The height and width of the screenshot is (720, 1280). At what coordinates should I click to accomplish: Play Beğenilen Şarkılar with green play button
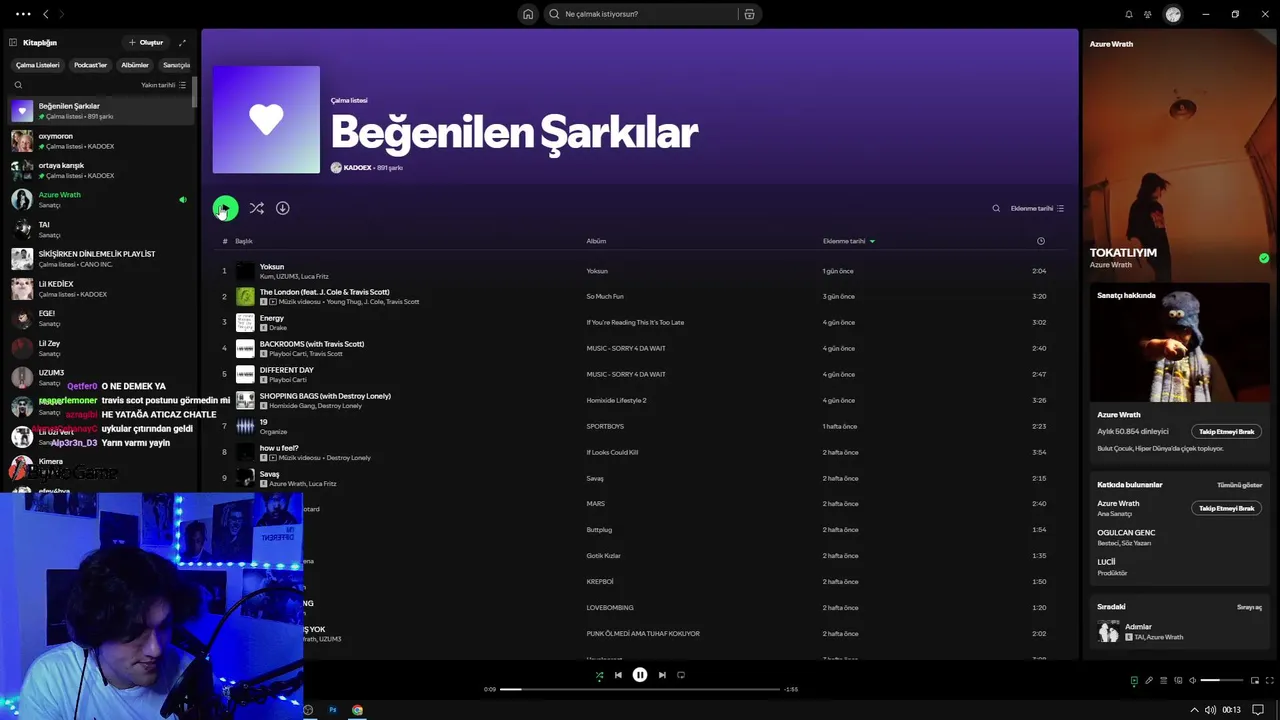point(225,208)
